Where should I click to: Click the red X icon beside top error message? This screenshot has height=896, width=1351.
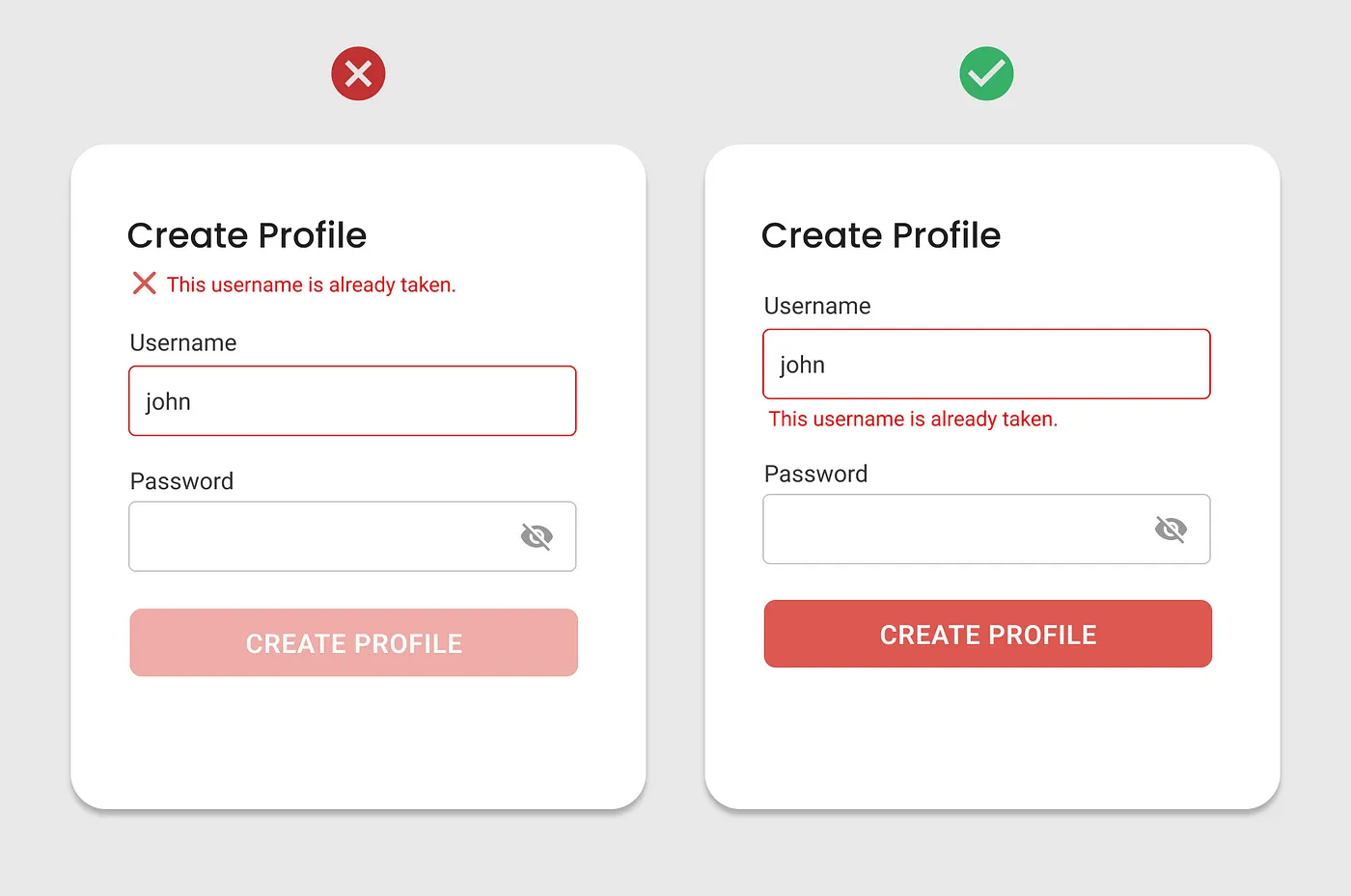pos(144,283)
